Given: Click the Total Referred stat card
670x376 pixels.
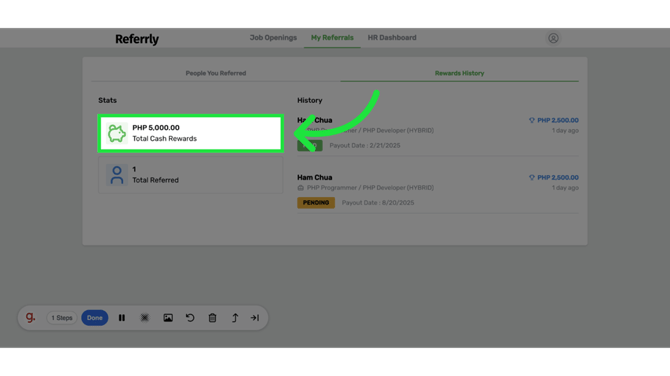Looking at the screenshot, I should point(190,175).
